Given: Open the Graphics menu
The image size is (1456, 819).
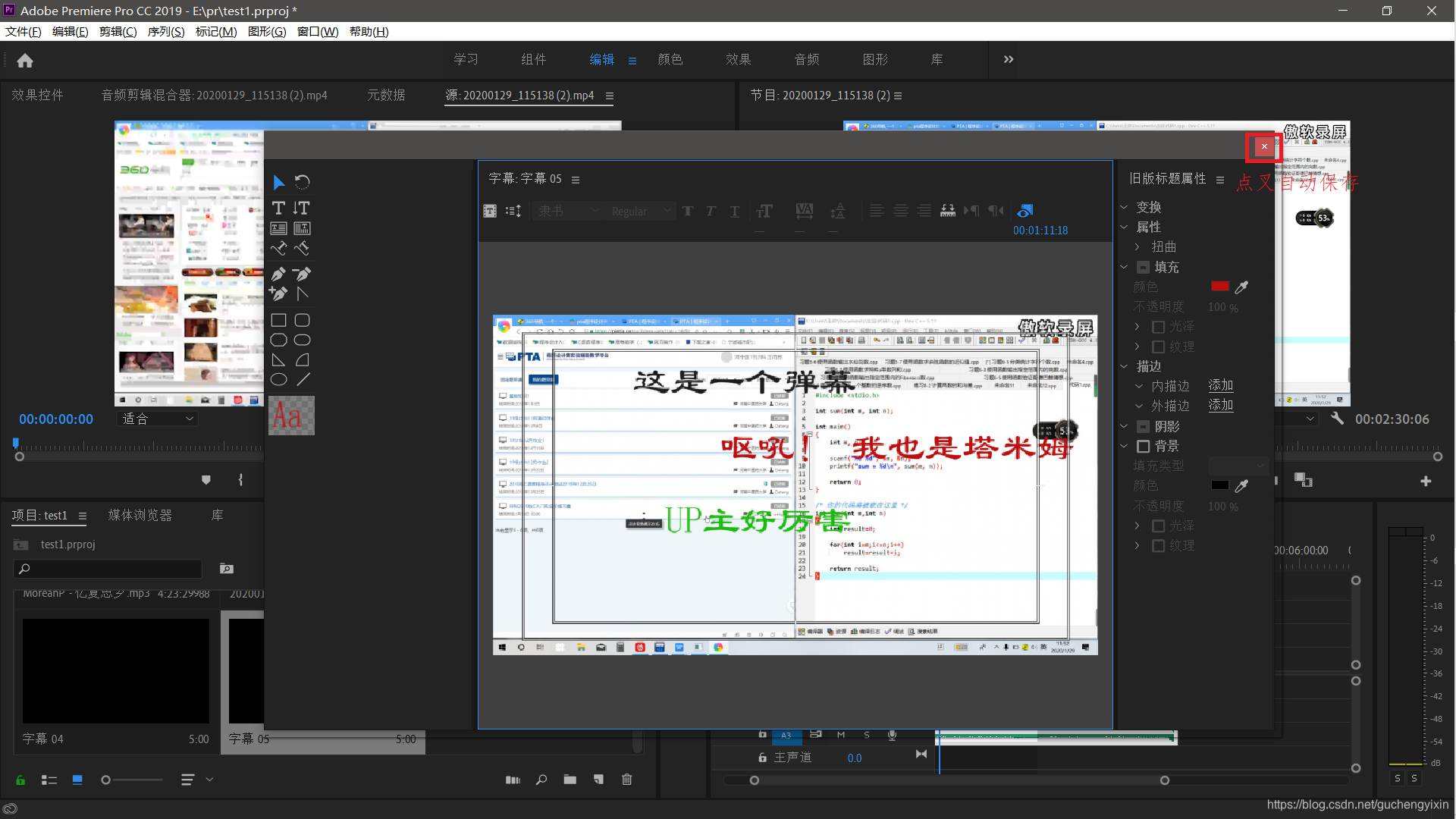Looking at the screenshot, I should [x=267, y=31].
